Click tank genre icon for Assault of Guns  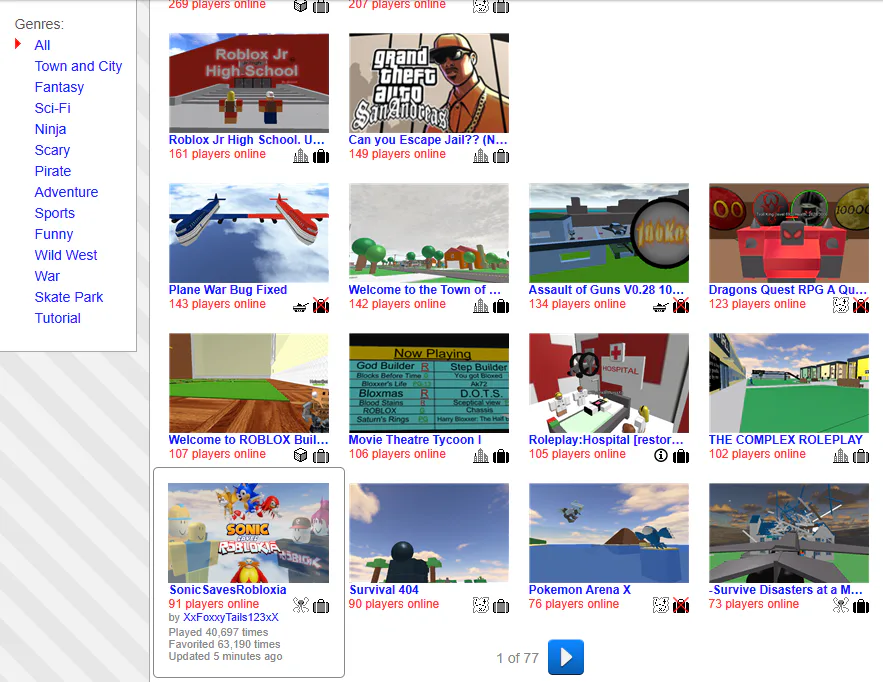pyautogui.click(x=661, y=306)
